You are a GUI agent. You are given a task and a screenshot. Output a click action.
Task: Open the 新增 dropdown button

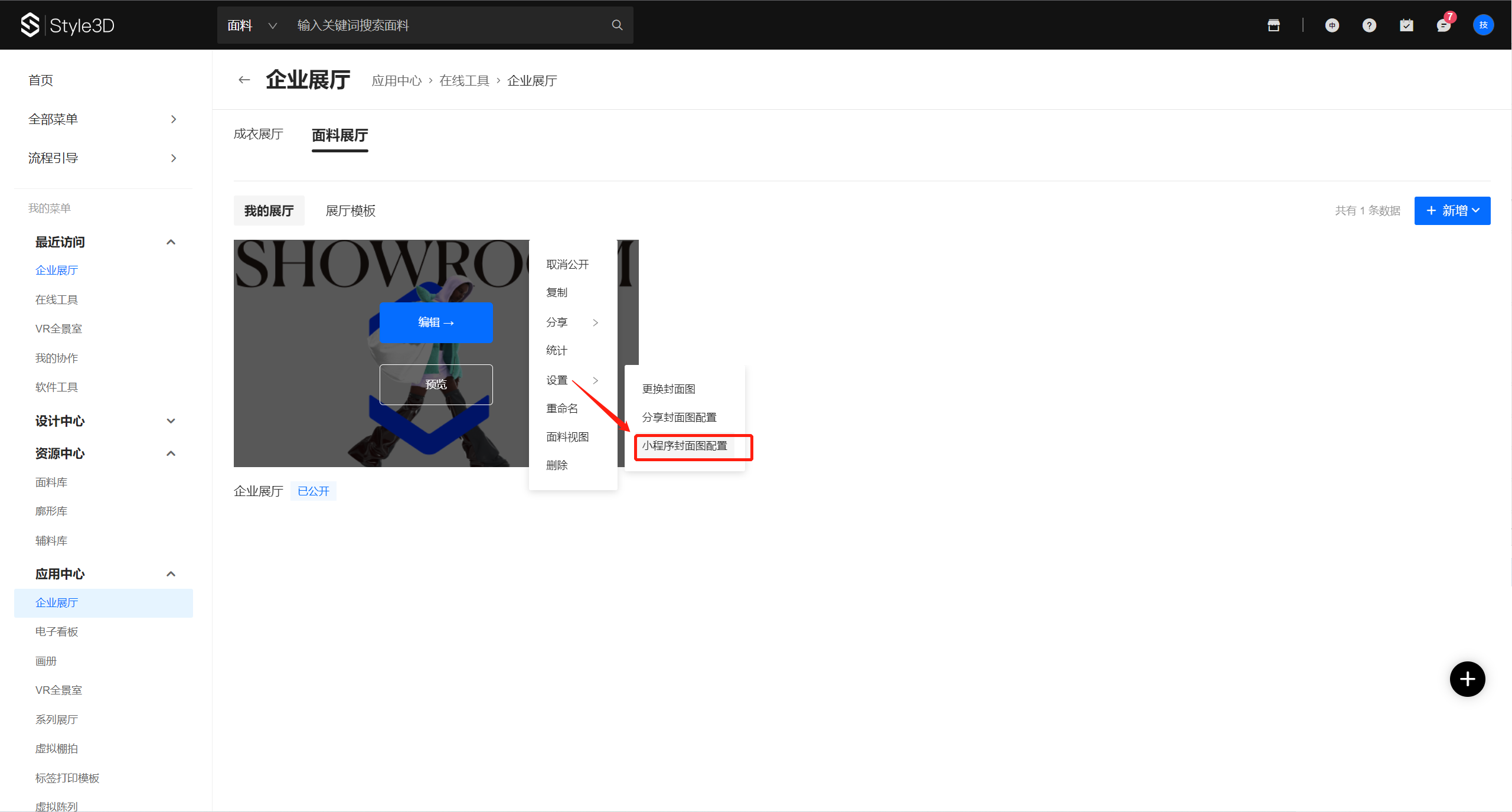[x=1452, y=211]
